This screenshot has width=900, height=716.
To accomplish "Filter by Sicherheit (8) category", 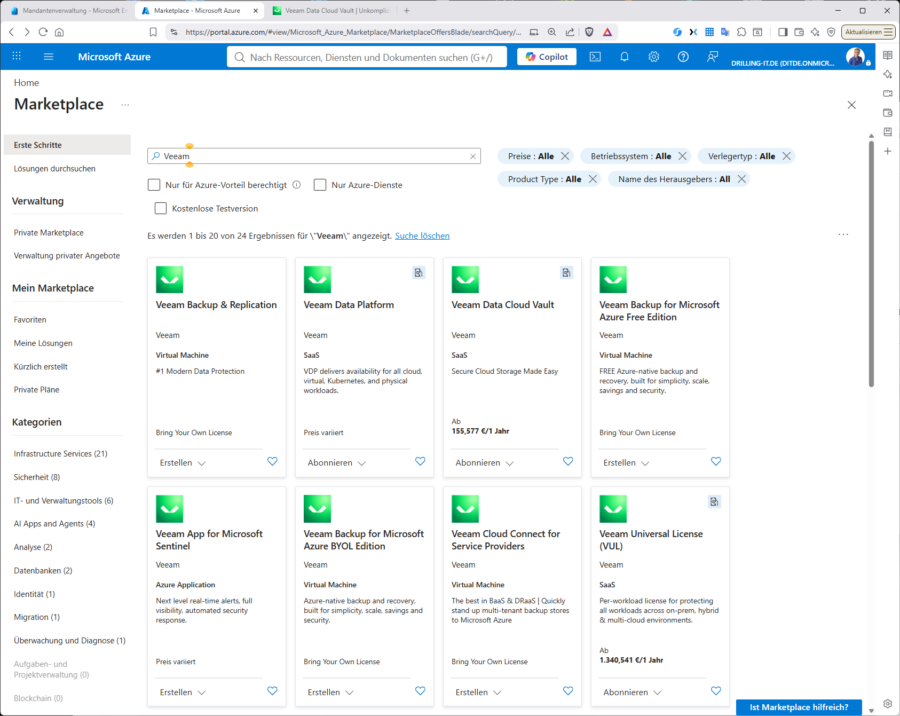I will (37, 477).
